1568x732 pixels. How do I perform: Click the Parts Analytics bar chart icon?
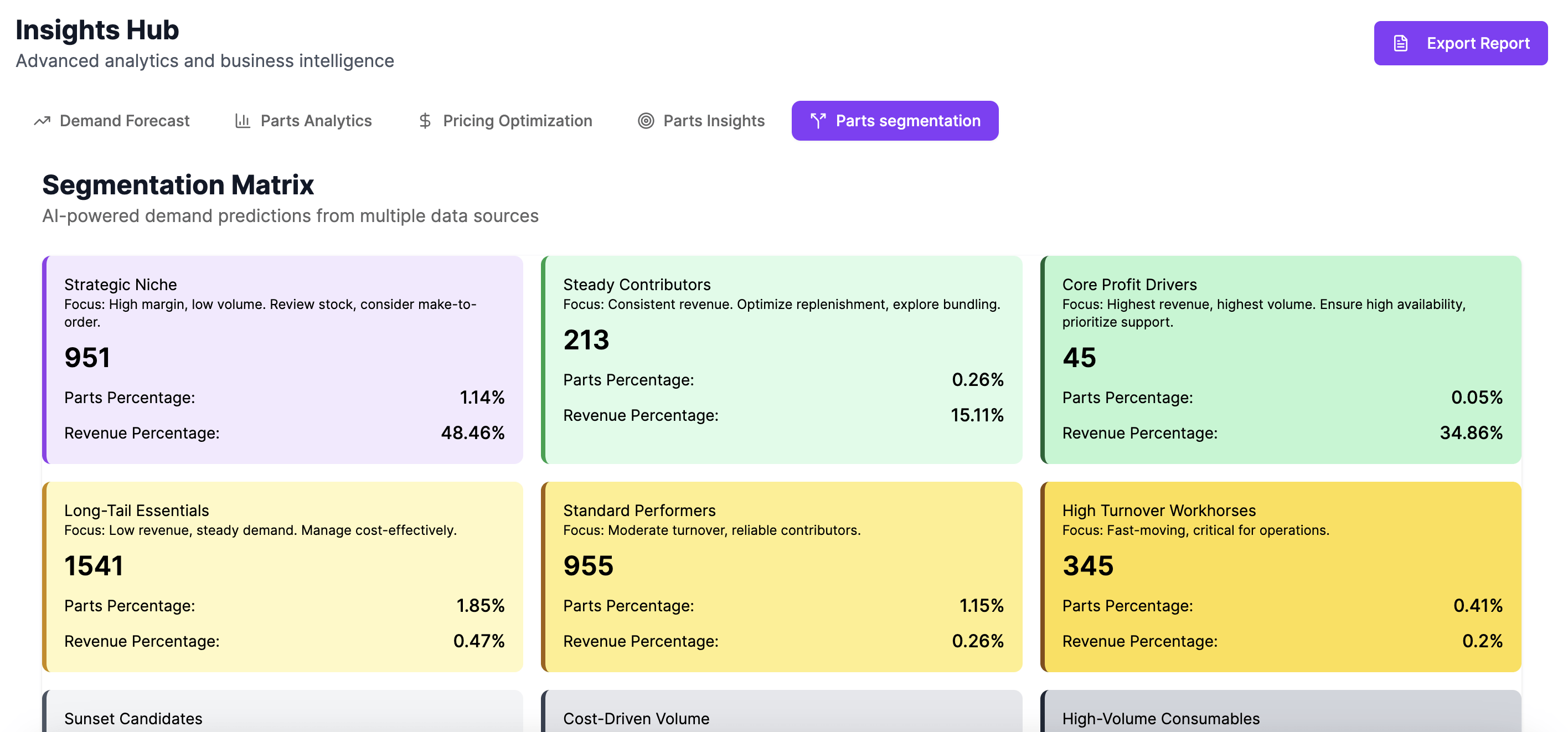coord(243,121)
